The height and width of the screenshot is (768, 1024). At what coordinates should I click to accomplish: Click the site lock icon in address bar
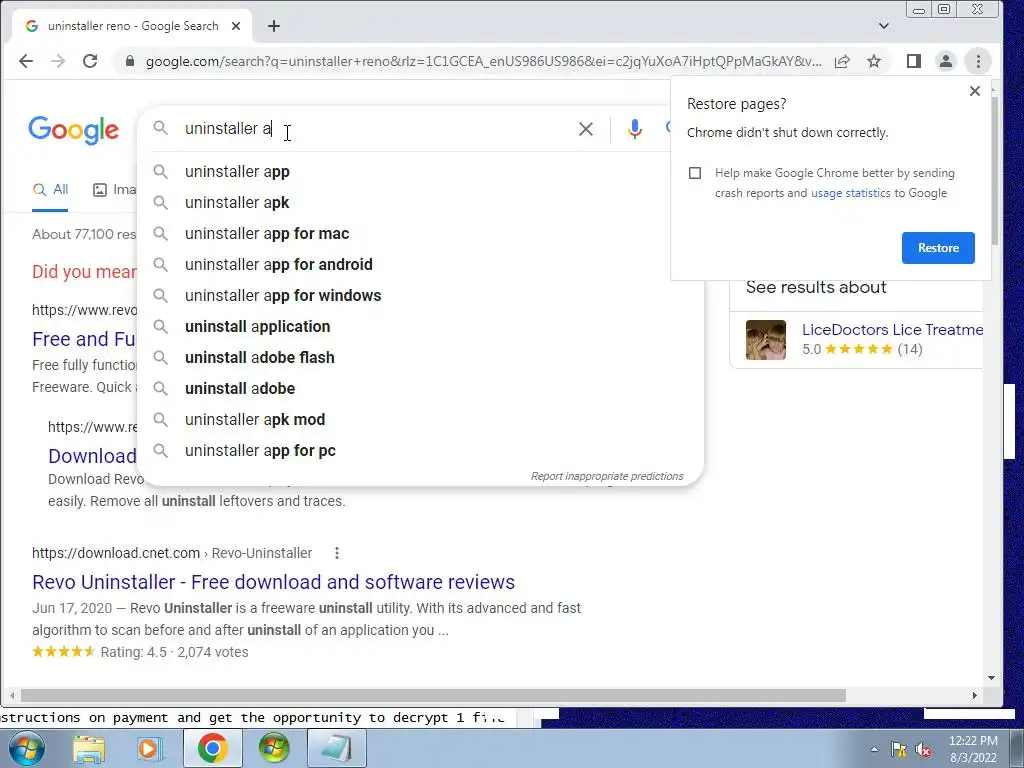pyautogui.click(x=130, y=61)
